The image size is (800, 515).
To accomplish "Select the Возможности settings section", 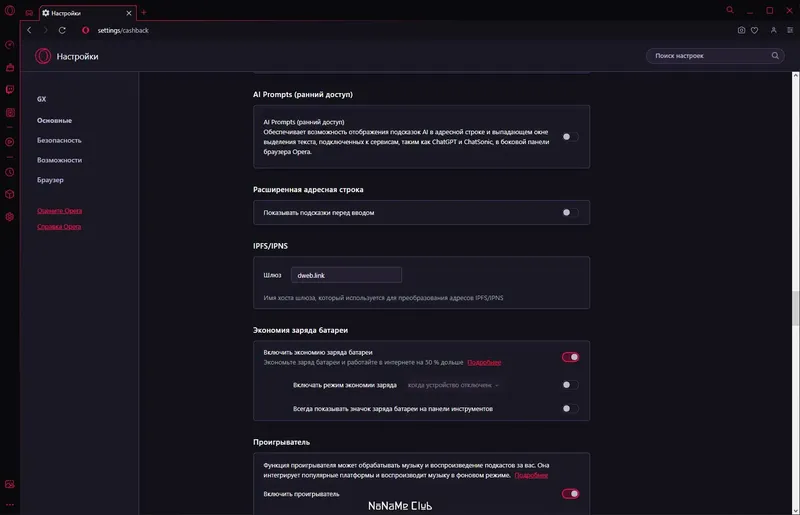I will 59,160.
